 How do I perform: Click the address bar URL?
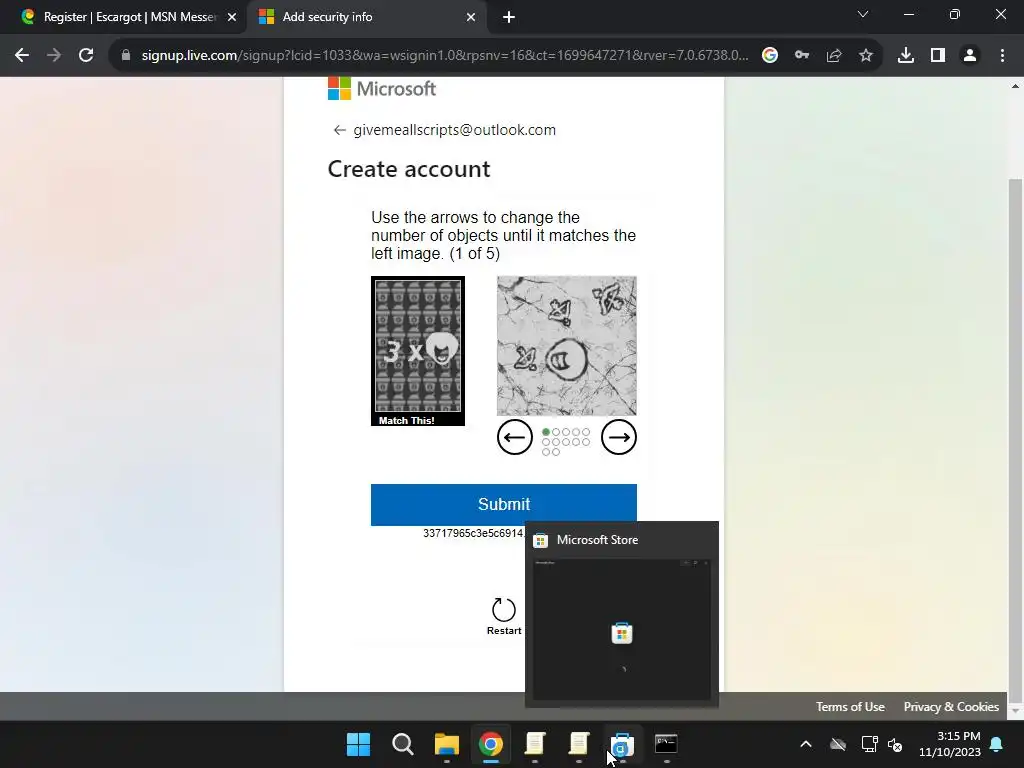tap(445, 56)
